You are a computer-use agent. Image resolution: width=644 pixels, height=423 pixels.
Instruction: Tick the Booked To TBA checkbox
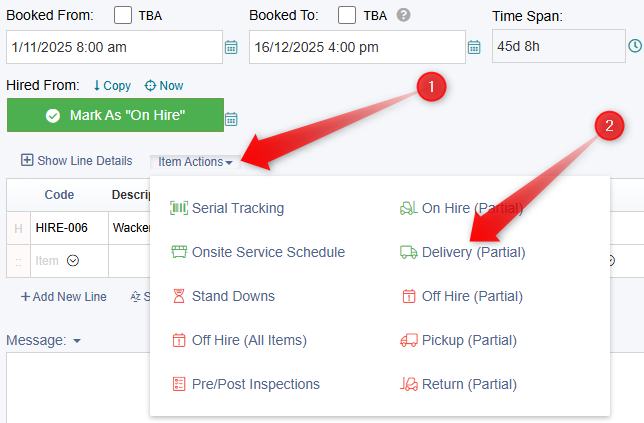point(347,15)
